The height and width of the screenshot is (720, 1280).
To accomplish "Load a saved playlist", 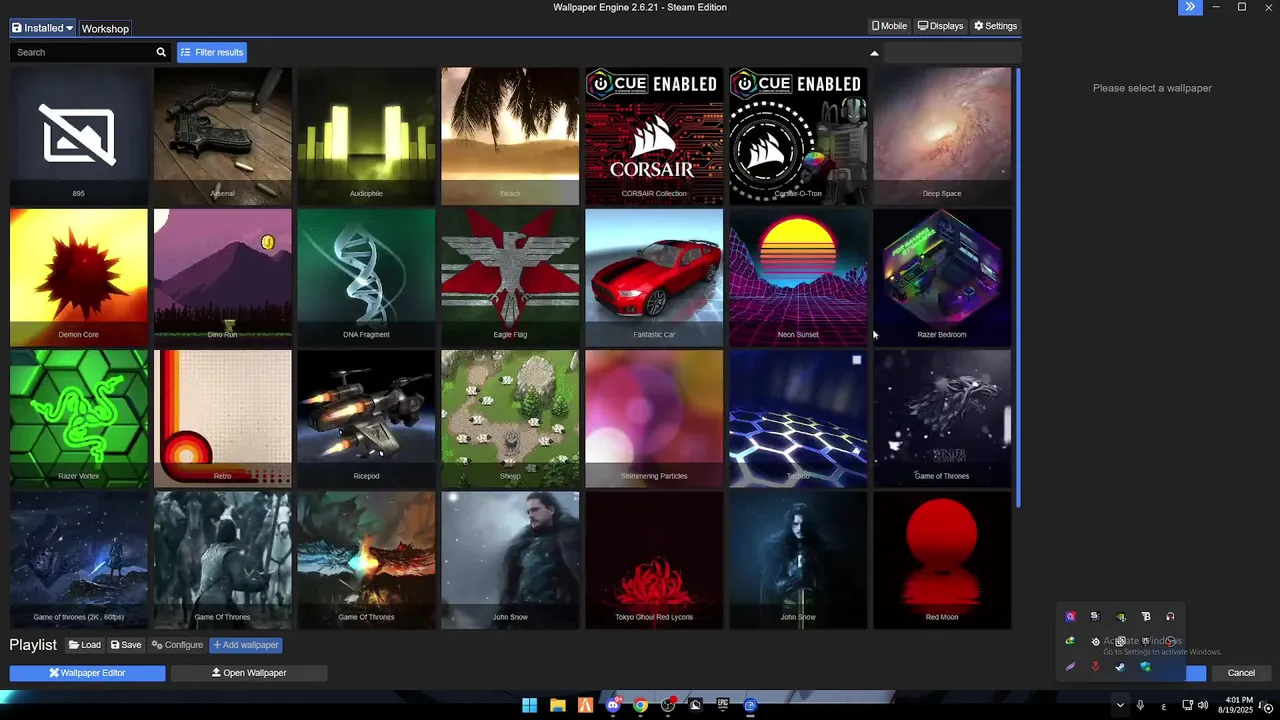I will pos(84,645).
